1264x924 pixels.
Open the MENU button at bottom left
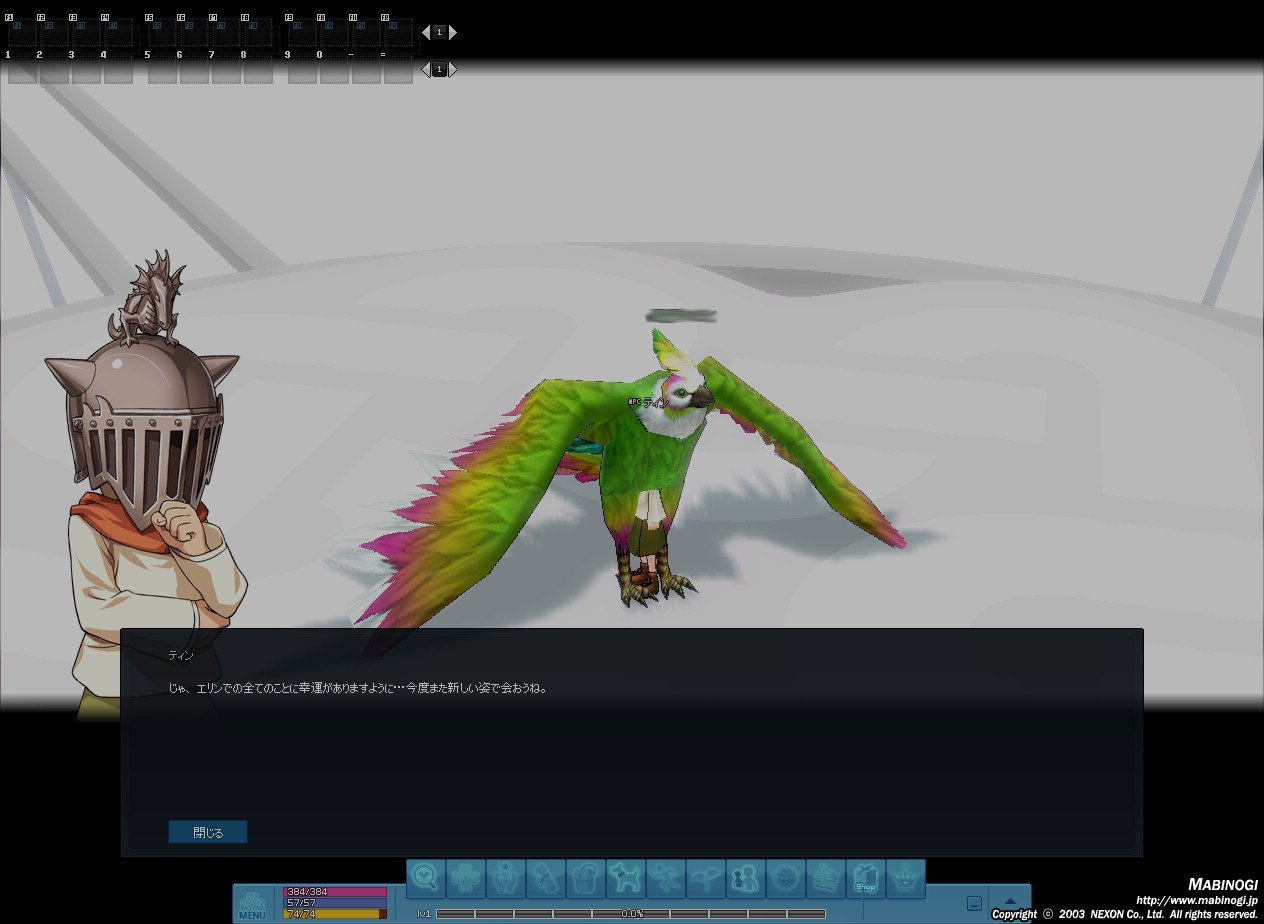[252, 905]
